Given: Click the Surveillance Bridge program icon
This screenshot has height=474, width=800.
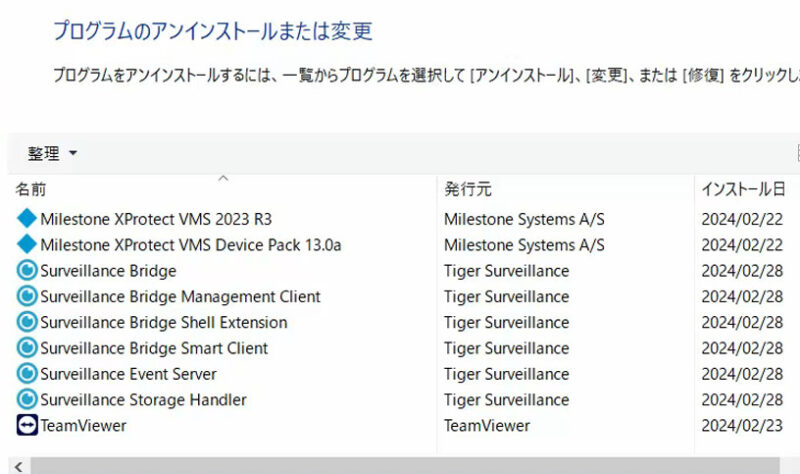Looking at the screenshot, I should tap(27, 270).
